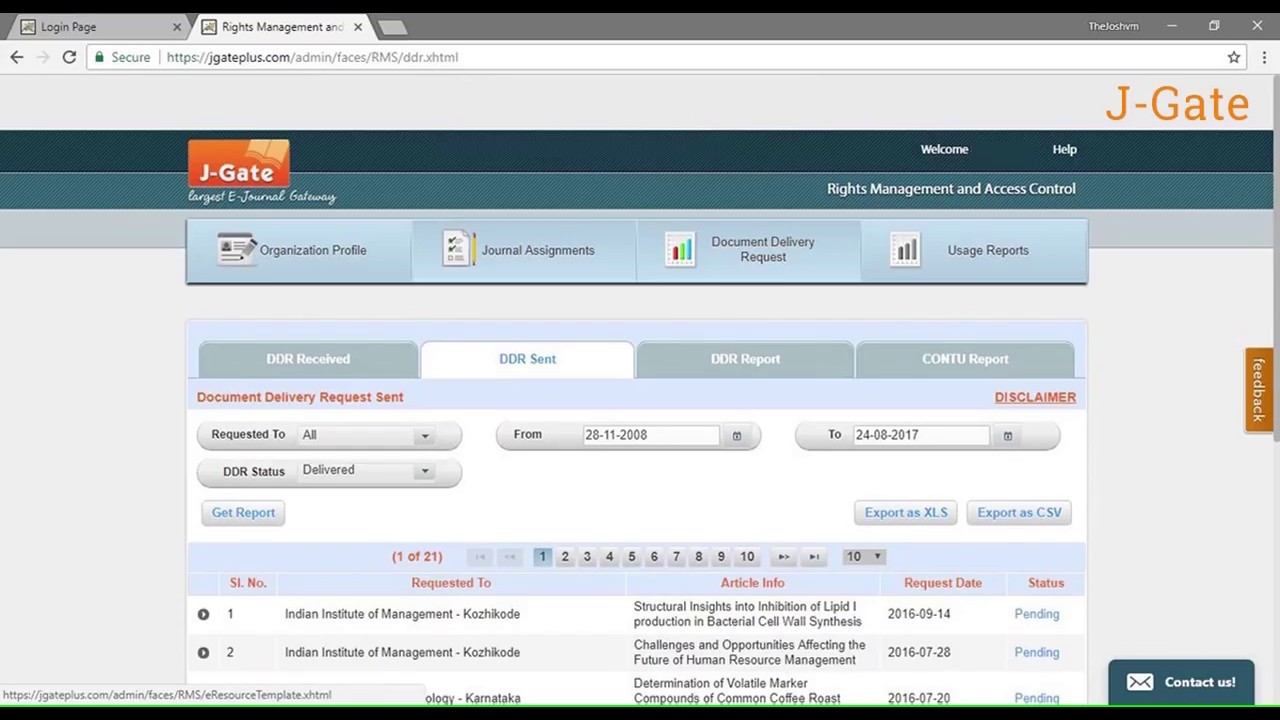
Task: Select the DDR Sent tab
Action: click(527, 359)
